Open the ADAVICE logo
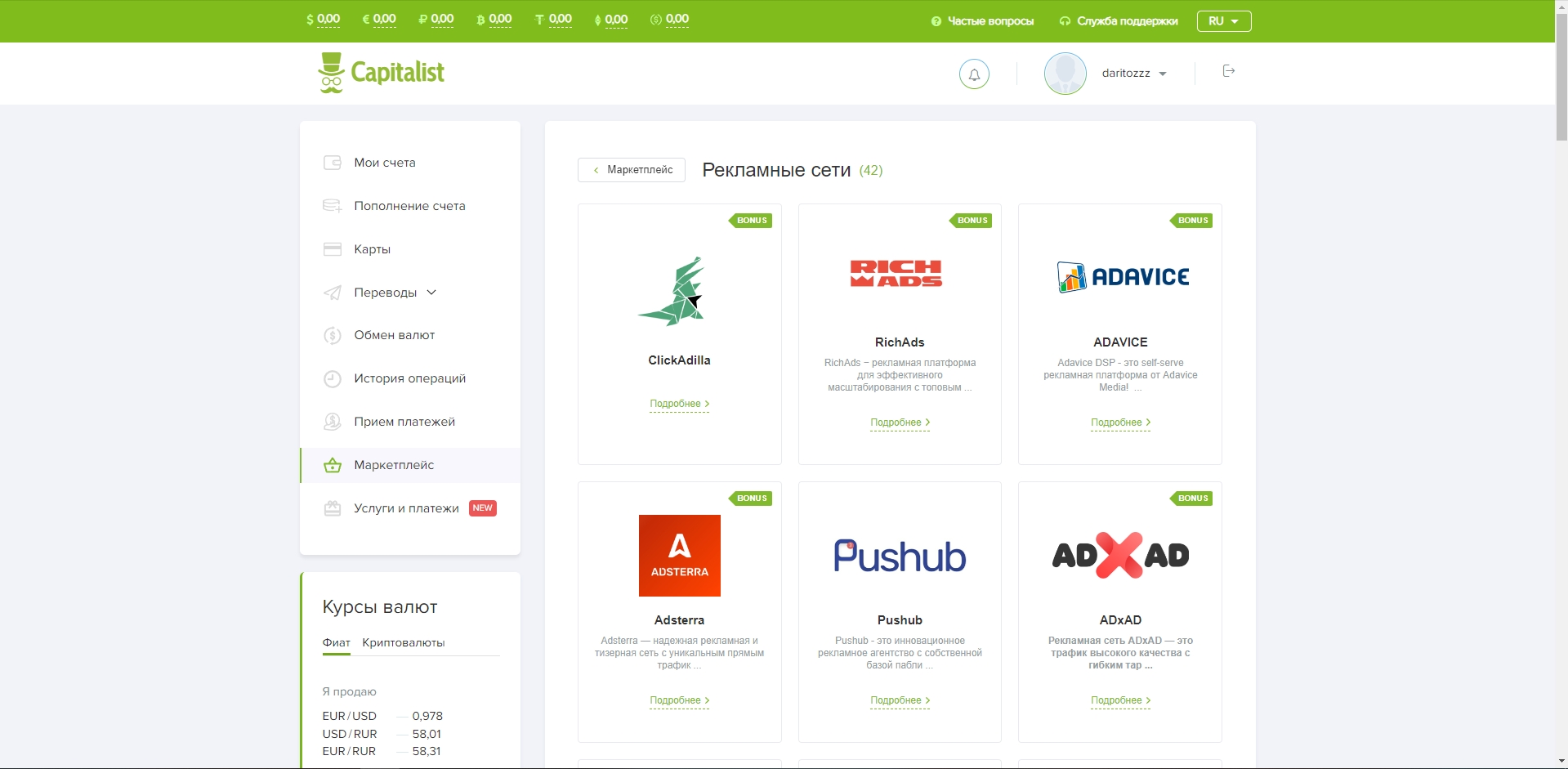 click(x=1123, y=277)
